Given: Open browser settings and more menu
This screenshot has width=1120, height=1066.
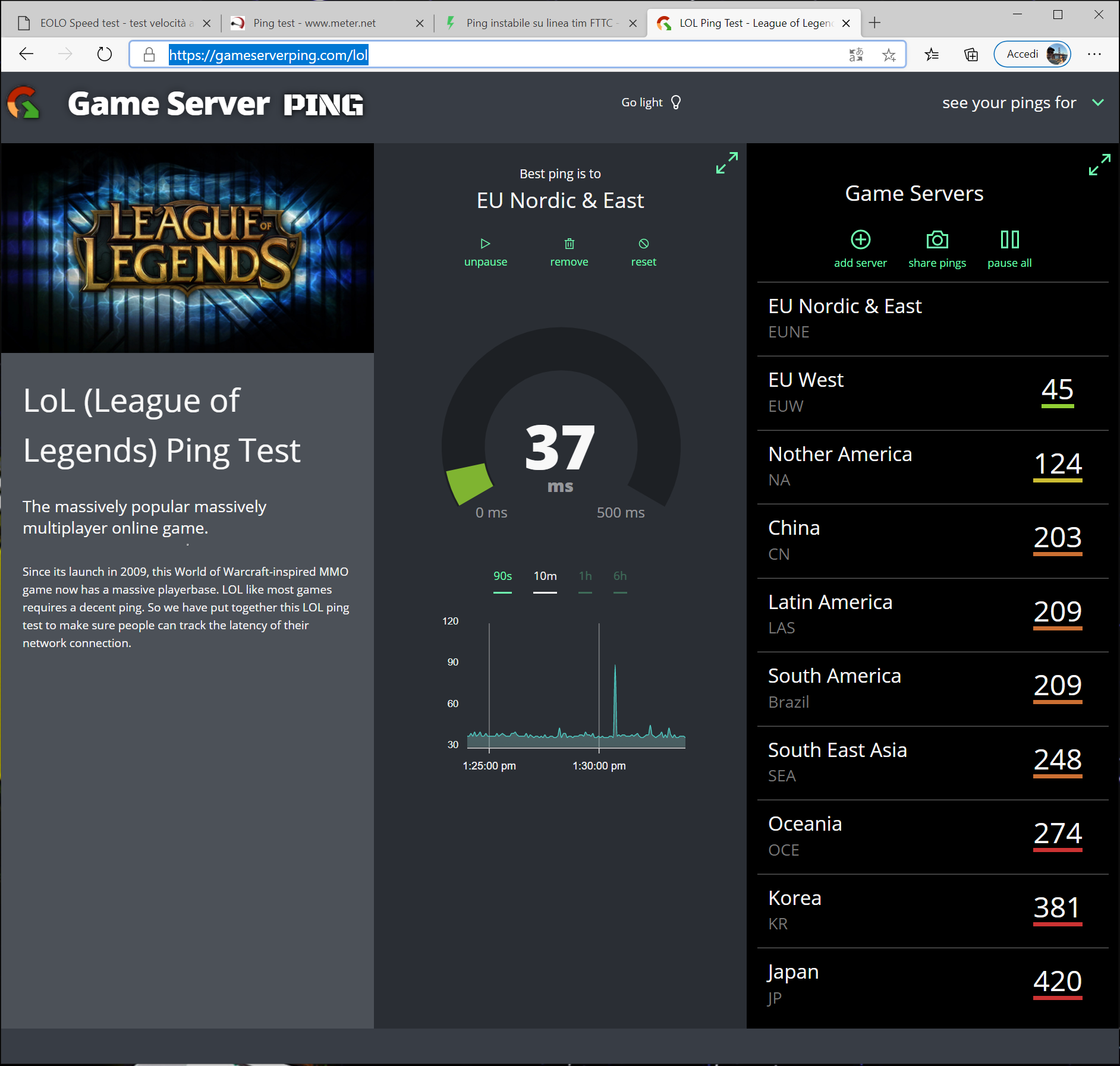Looking at the screenshot, I should pyautogui.click(x=1094, y=55).
